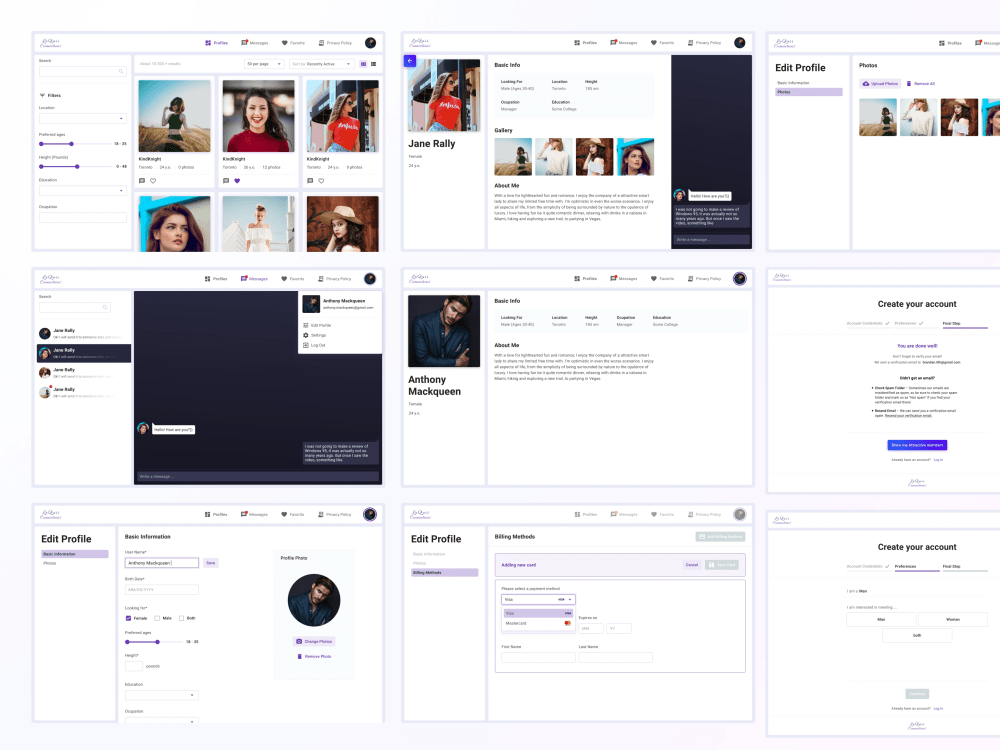Message the KindKnight with 12 photos
1000x750 pixels.
click(x=226, y=180)
